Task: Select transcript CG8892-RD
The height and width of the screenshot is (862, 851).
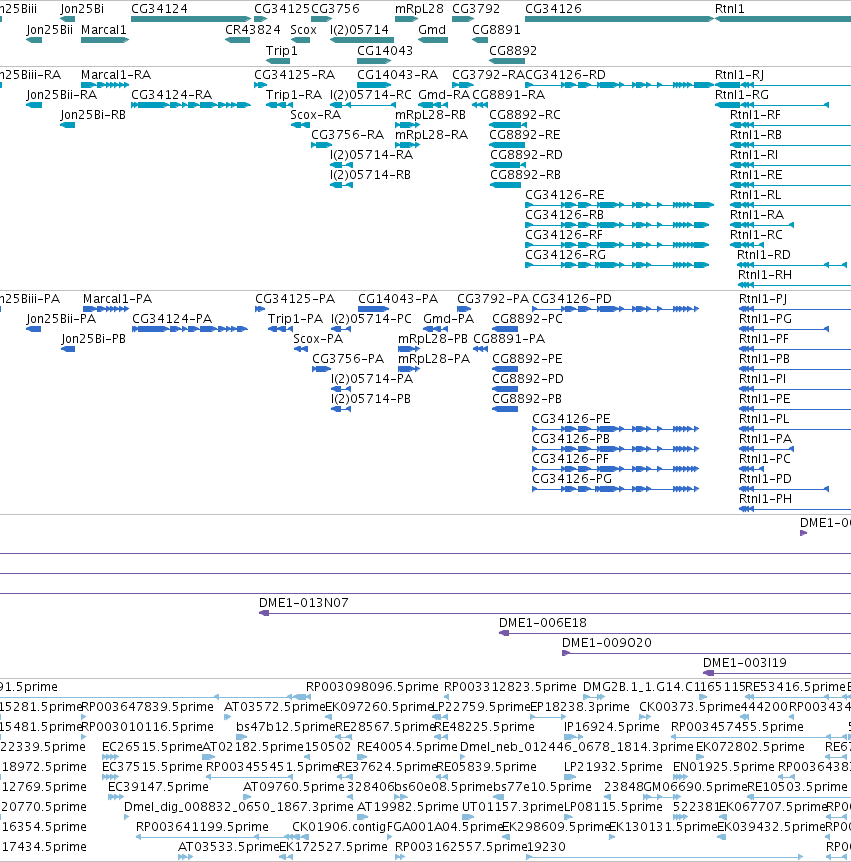Action: click(x=526, y=154)
